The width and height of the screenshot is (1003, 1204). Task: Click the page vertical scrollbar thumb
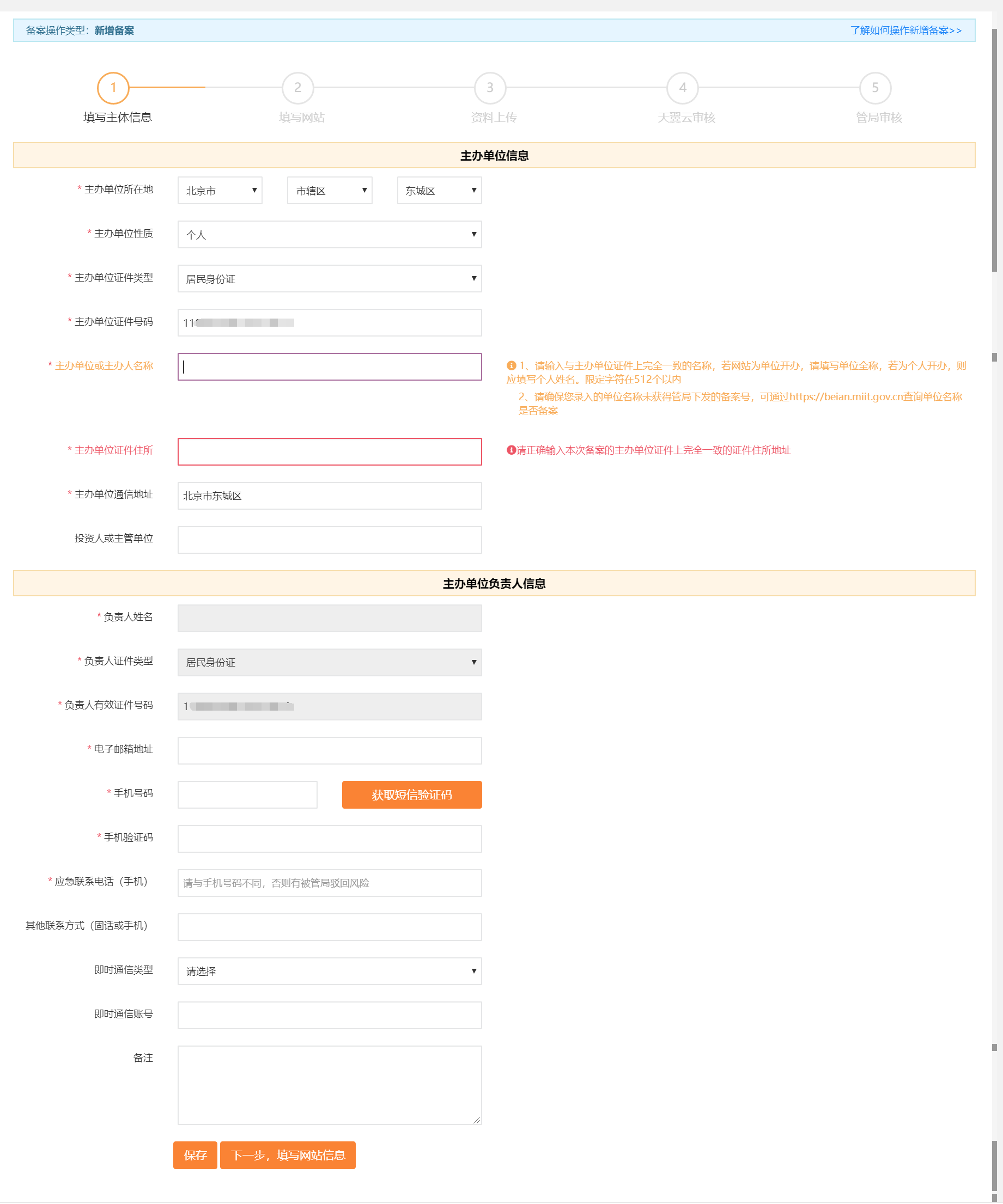[x=995, y=149]
